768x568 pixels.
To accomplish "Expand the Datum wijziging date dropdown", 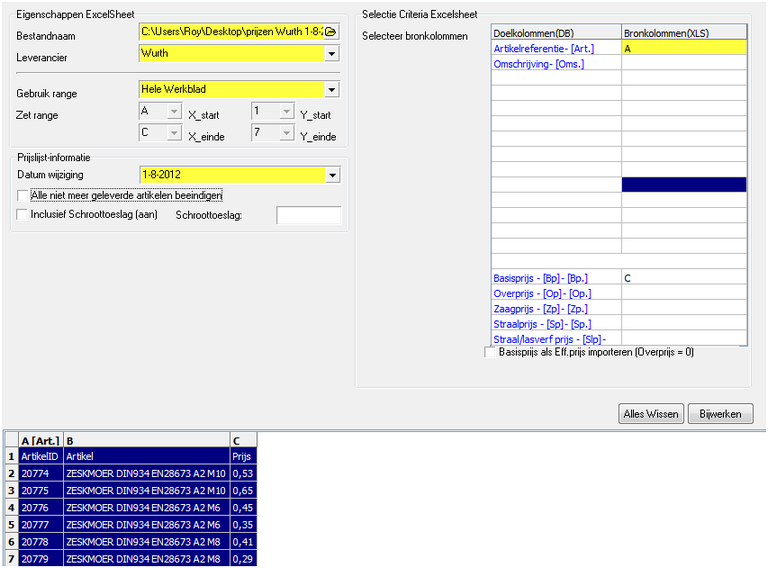I will (x=333, y=175).
